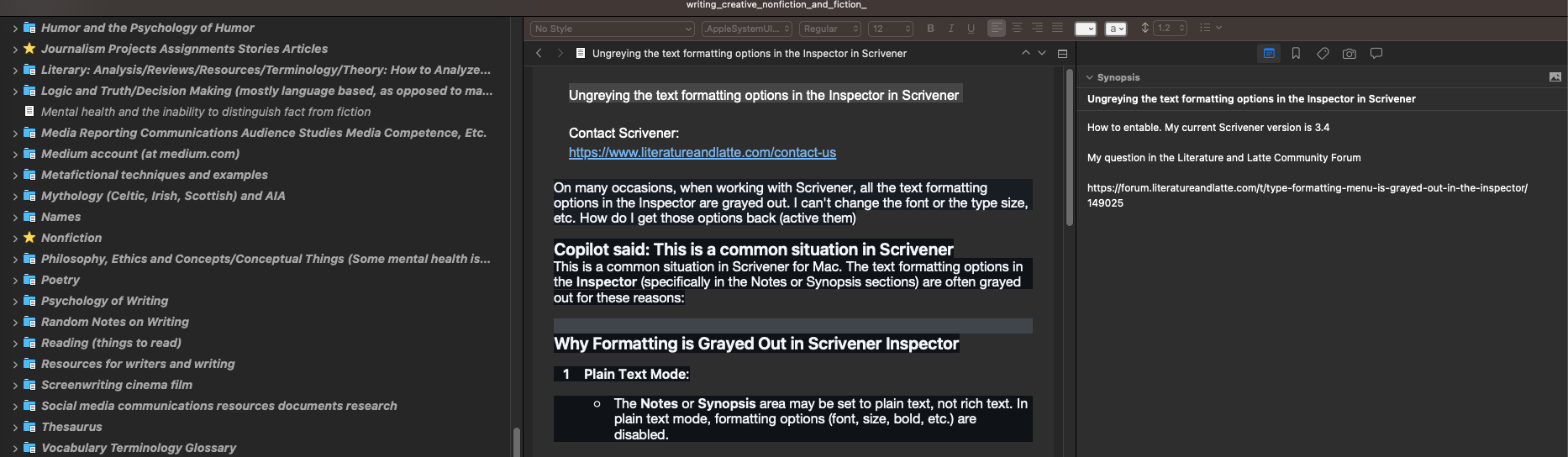
Task: Click the binder vertical scrollbar
Action: point(516,442)
